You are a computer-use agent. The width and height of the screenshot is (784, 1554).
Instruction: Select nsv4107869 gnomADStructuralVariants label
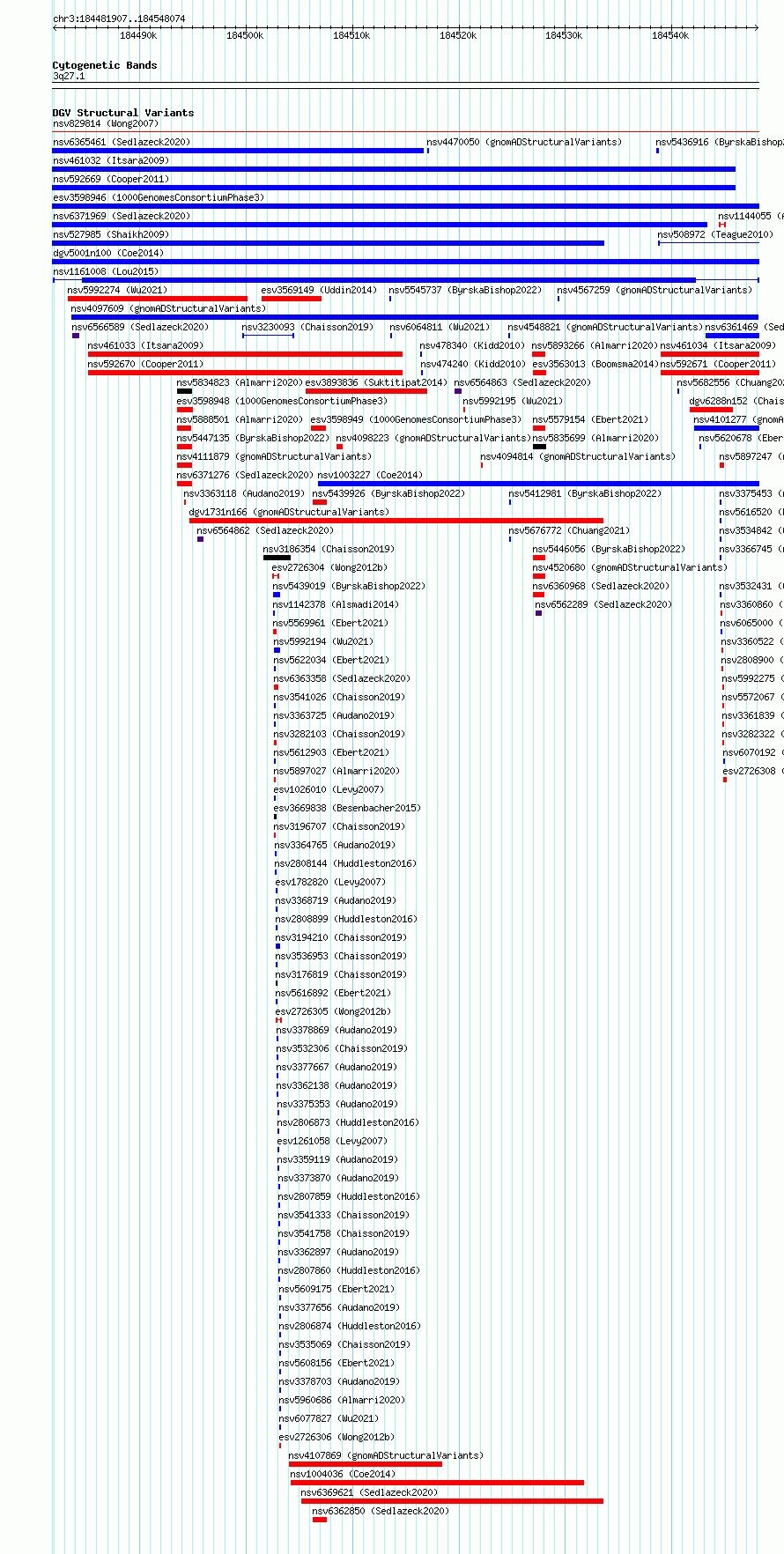coord(386,1455)
